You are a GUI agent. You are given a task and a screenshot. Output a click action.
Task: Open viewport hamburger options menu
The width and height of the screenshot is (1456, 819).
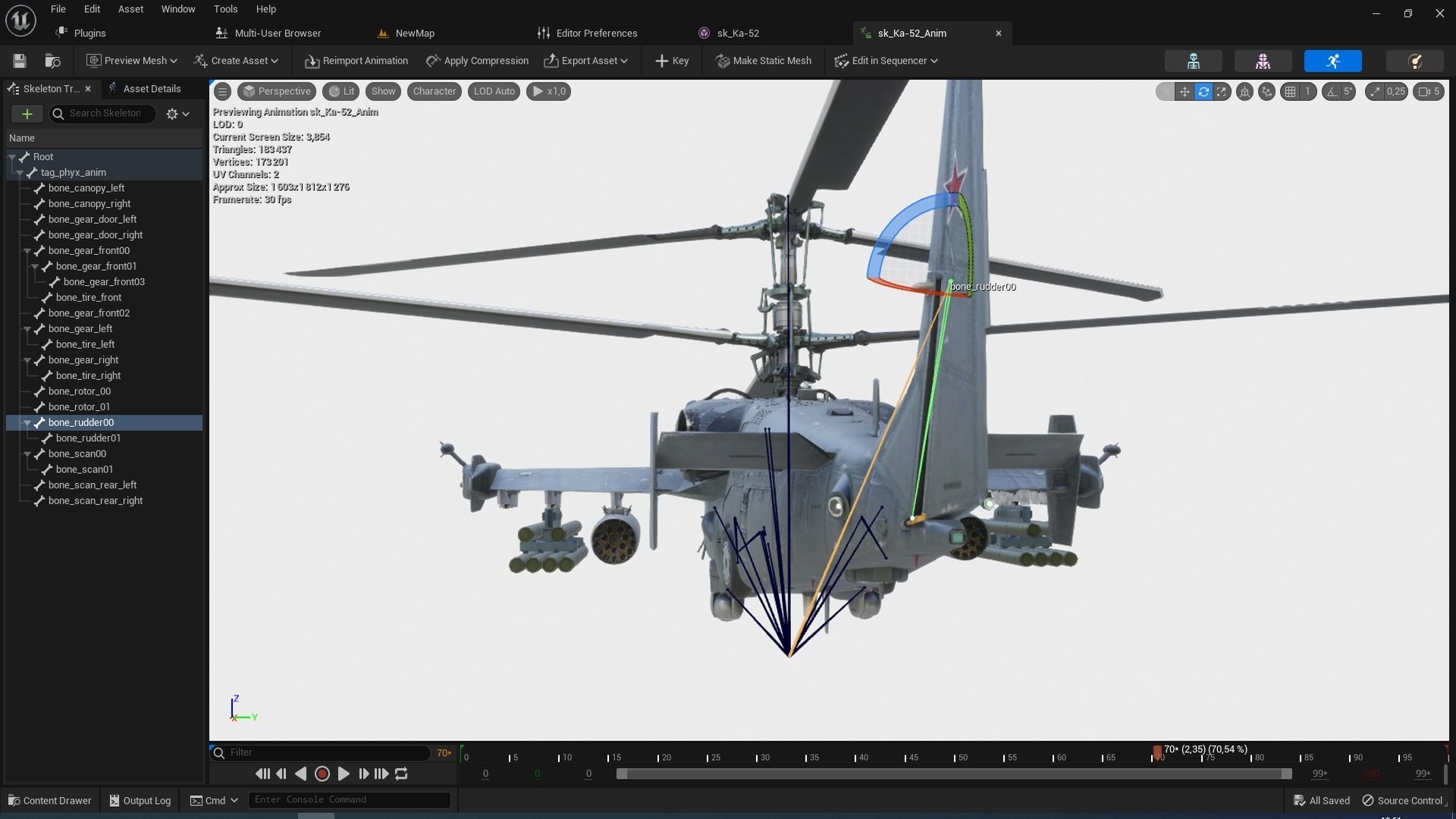point(222,91)
